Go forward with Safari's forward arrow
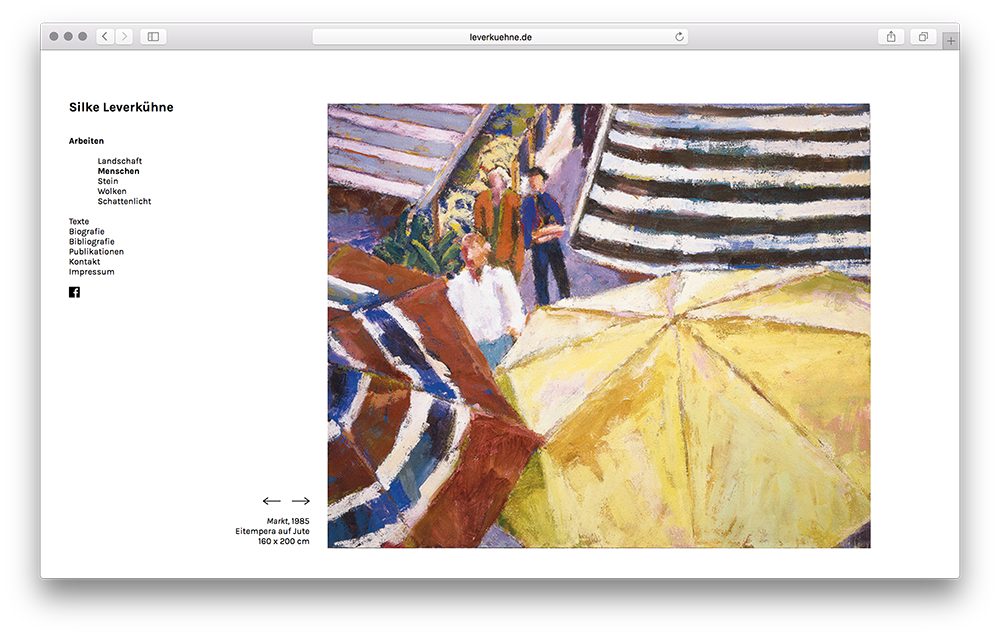The width and height of the screenshot is (1000, 636). pos(124,37)
